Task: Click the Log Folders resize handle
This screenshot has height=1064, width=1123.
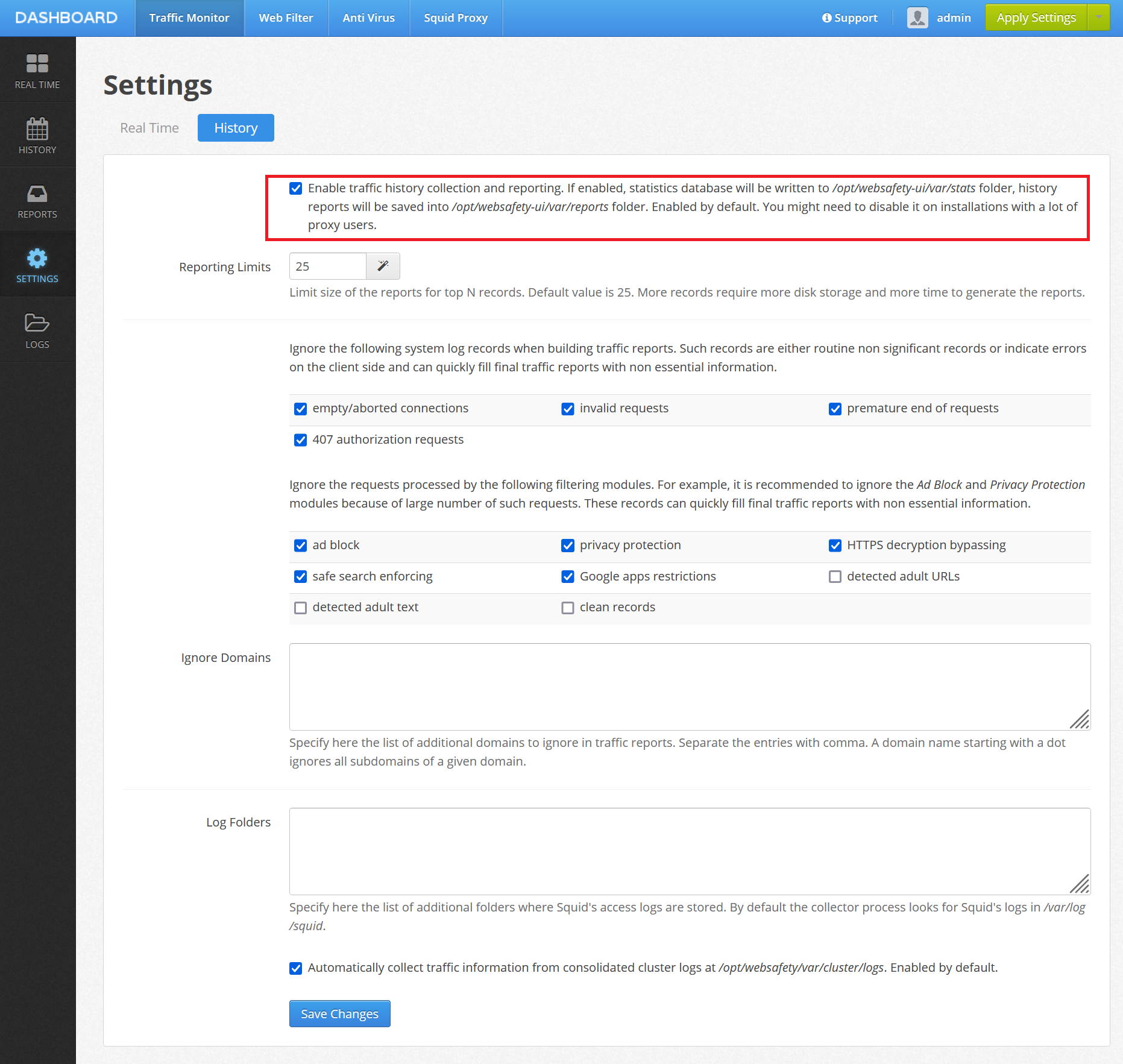Action: click(x=1080, y=884)
